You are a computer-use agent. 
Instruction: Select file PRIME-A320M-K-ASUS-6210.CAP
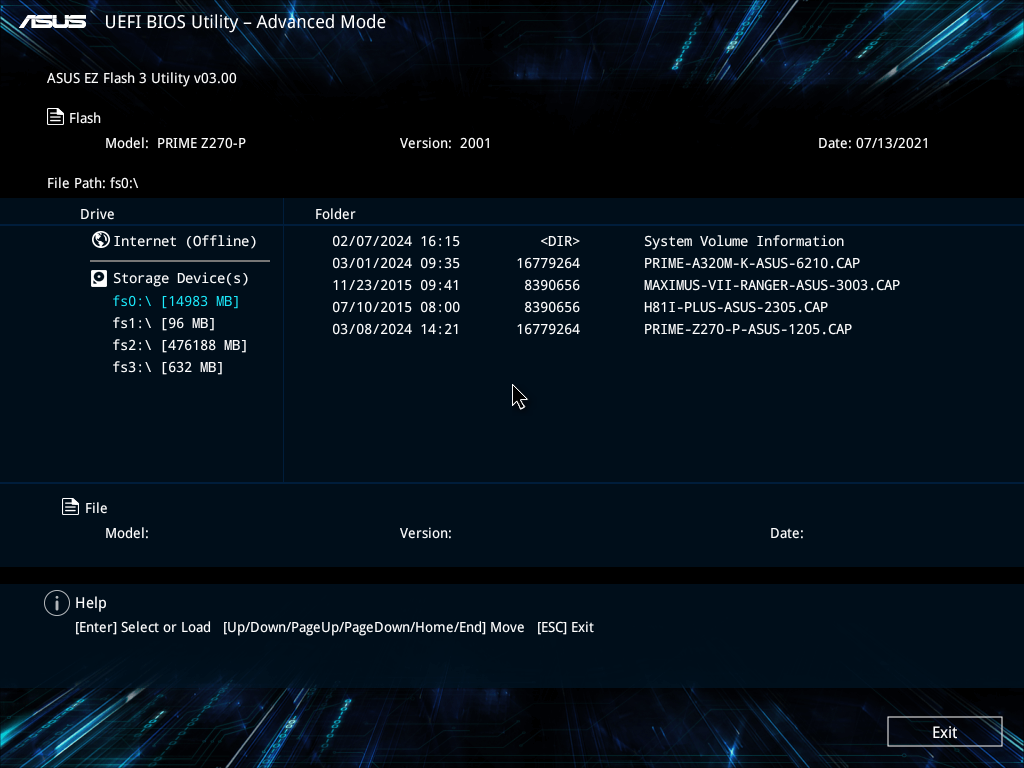[752, 263]
